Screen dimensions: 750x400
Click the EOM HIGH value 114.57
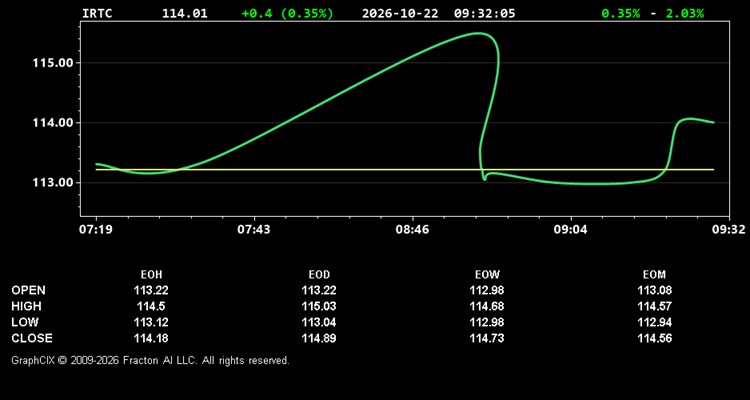(x=654, y=306)
